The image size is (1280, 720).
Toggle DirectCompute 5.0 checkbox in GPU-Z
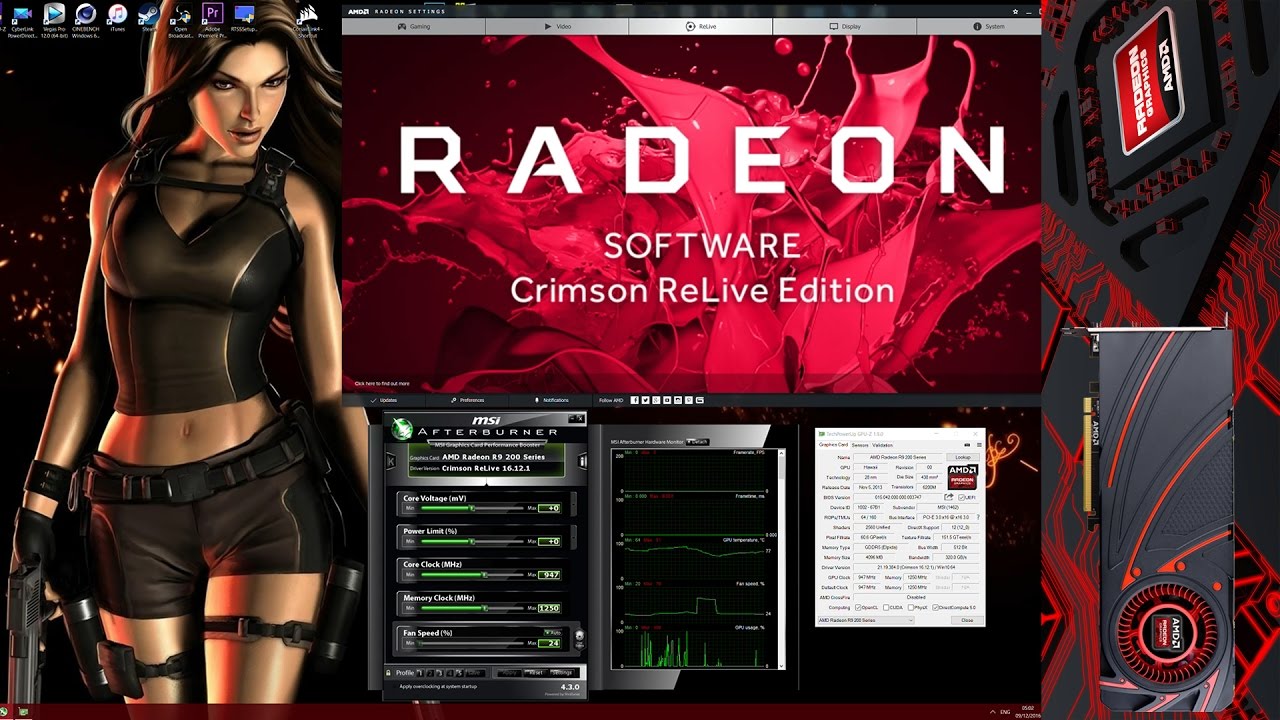click(935, 607)
